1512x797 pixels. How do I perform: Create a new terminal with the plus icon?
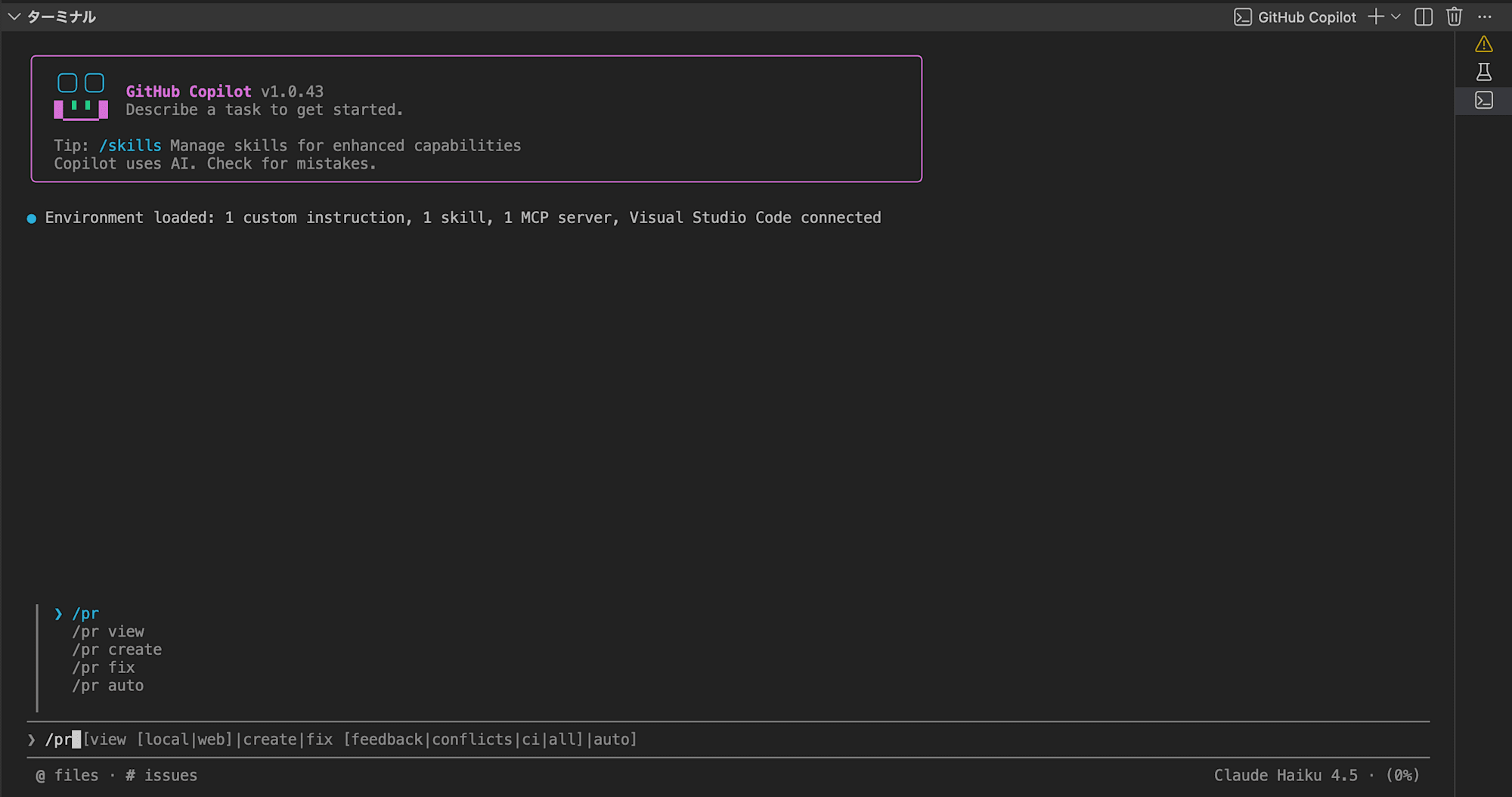(x=1376, y=17)
